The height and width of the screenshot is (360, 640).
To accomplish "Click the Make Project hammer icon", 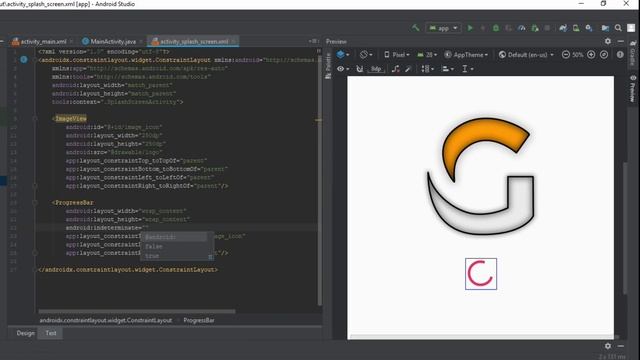I will coord(415,28).
